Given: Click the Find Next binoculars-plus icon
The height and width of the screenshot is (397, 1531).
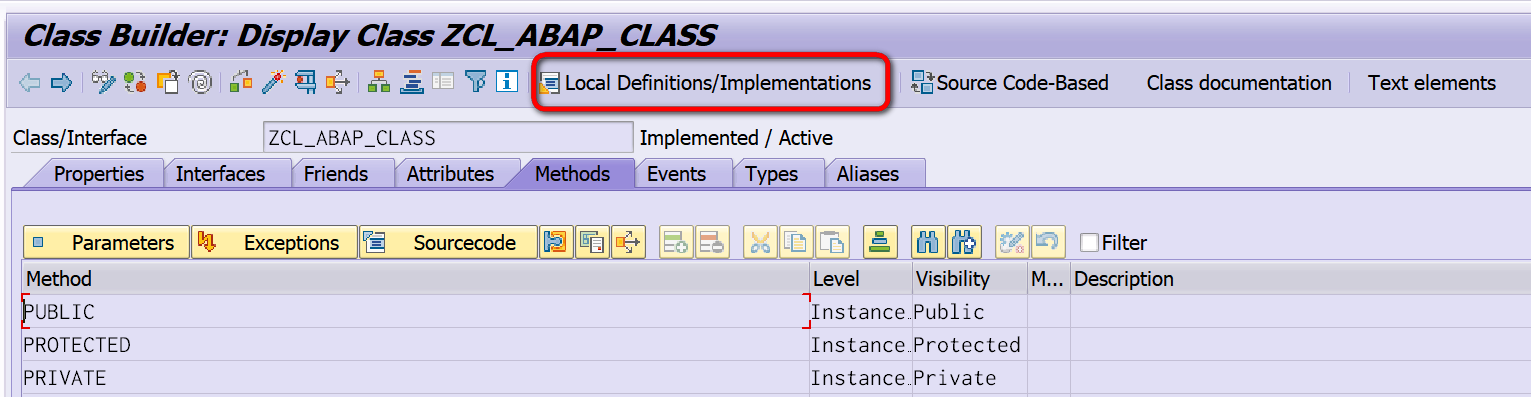Looking at the screenshot, I should click(964, 242).
